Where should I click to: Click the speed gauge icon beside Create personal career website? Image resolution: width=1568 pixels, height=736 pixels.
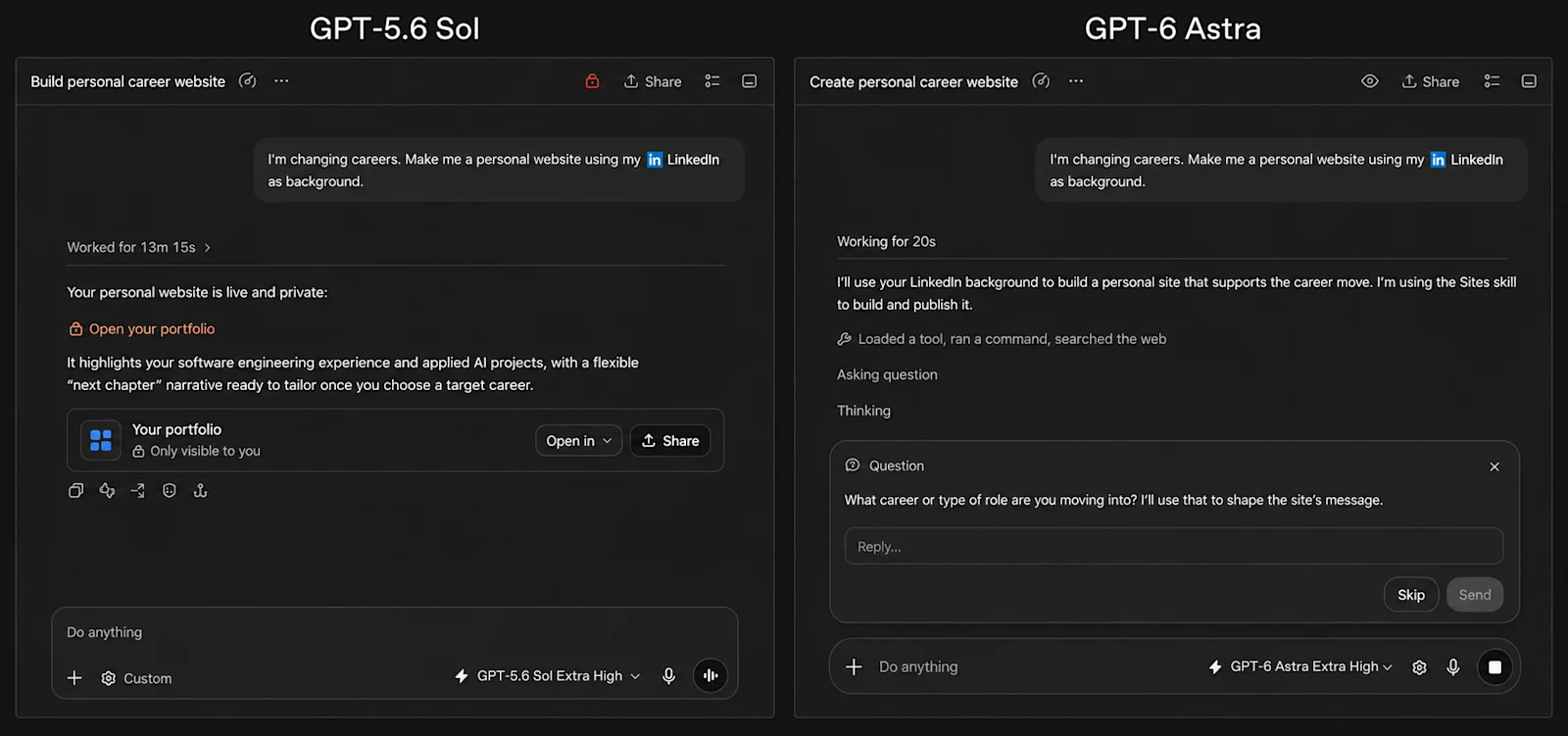click(x=1042, y=81)
